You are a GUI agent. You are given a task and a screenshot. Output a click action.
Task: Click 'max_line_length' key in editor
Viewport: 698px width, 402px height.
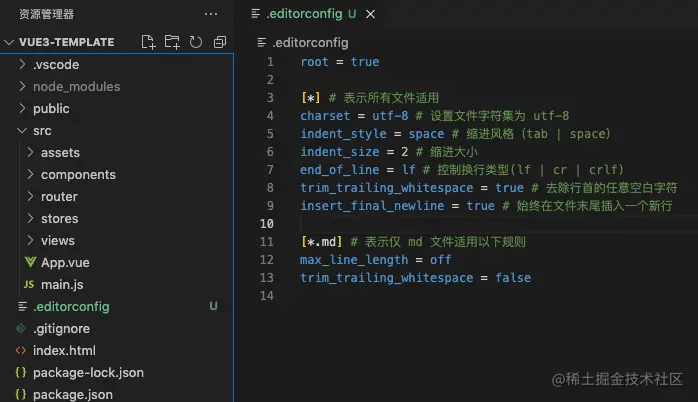(354, 260)
